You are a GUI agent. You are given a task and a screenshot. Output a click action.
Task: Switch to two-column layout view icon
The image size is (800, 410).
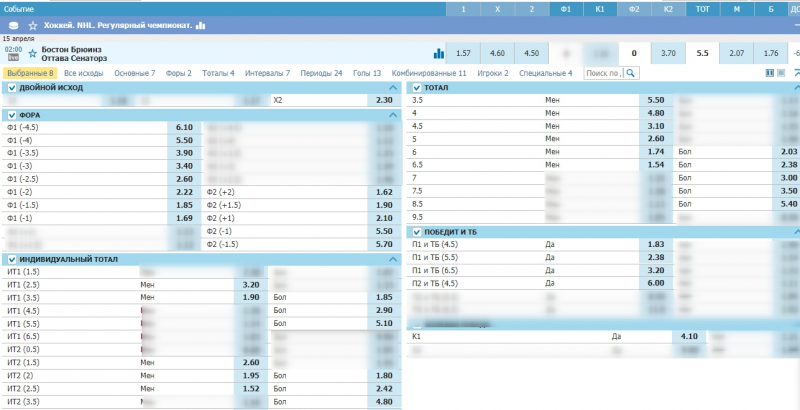tap(768, 73)
